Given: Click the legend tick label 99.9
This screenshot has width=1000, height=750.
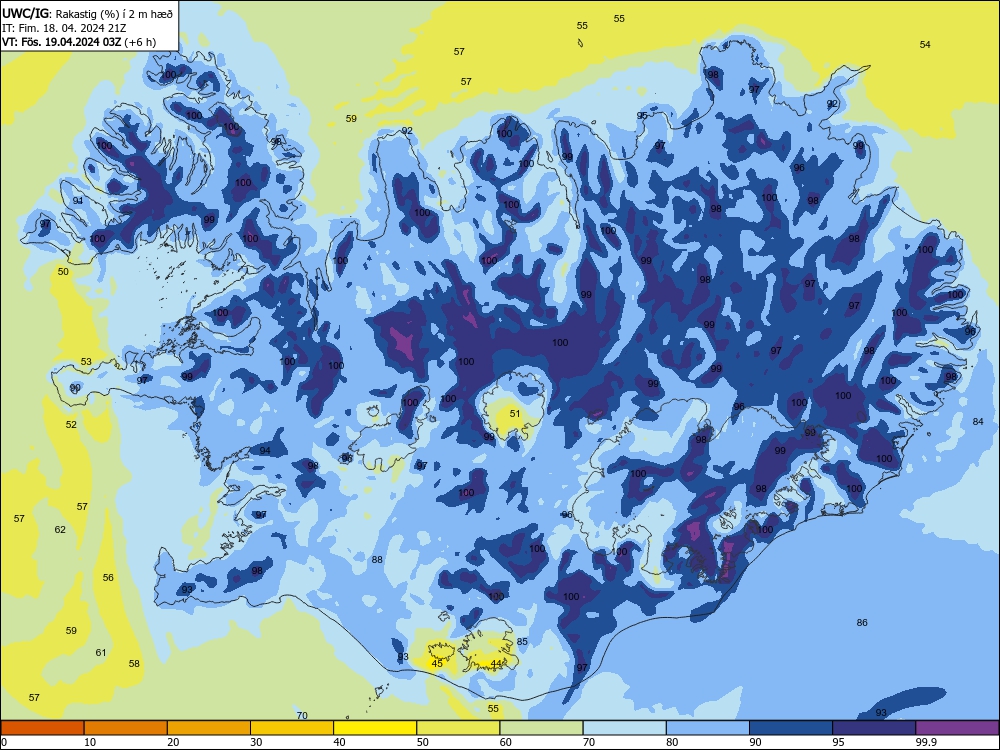Looking at the screenshot, I should [x=926, y=742].
